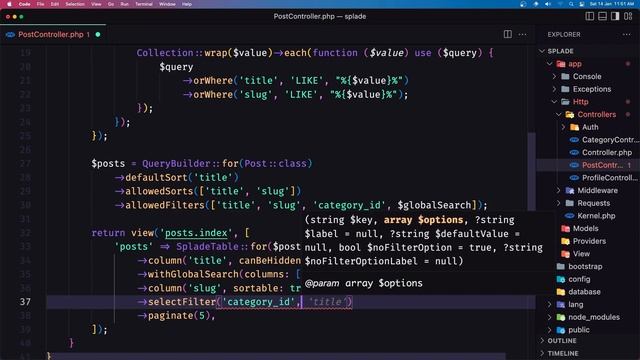Screen dimensions: 640x360
Task: Click the split editor right icon
Action: tap(507, 34)
